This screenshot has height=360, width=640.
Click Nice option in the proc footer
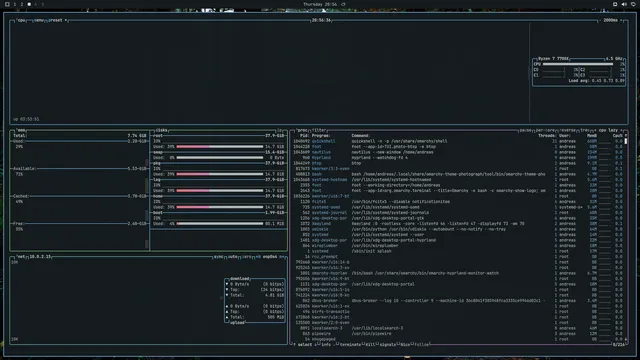pos(404,344)
